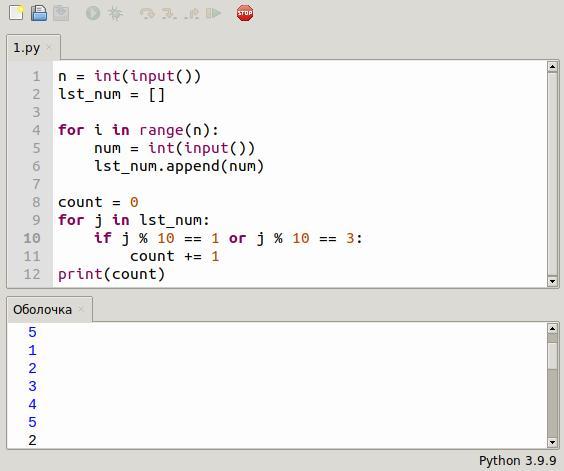564x471 pixels.
Task: Place cursor on the print(count) line
Action: pos(112,274)
